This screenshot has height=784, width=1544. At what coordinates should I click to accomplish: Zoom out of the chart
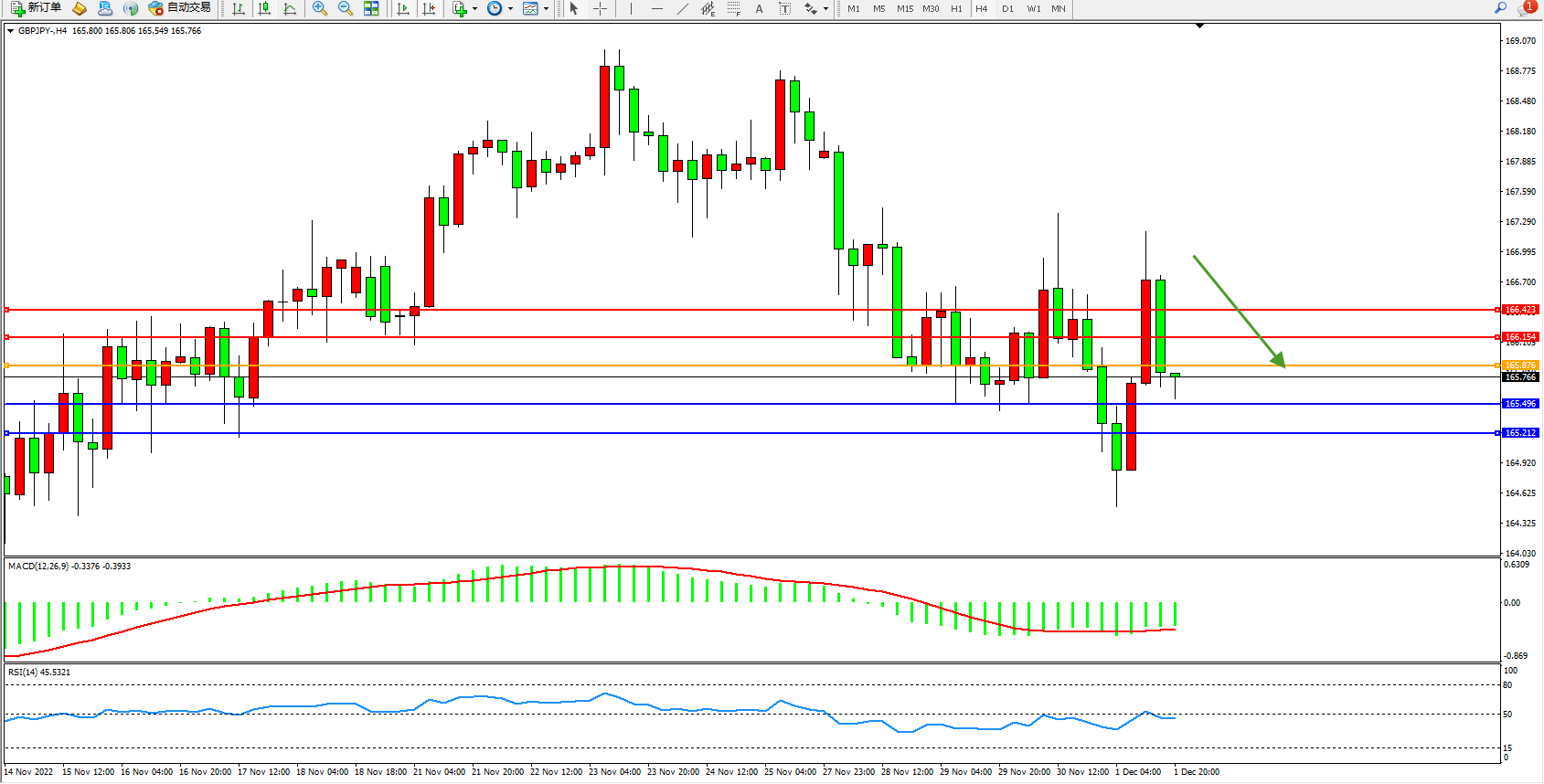click(346, 8)
